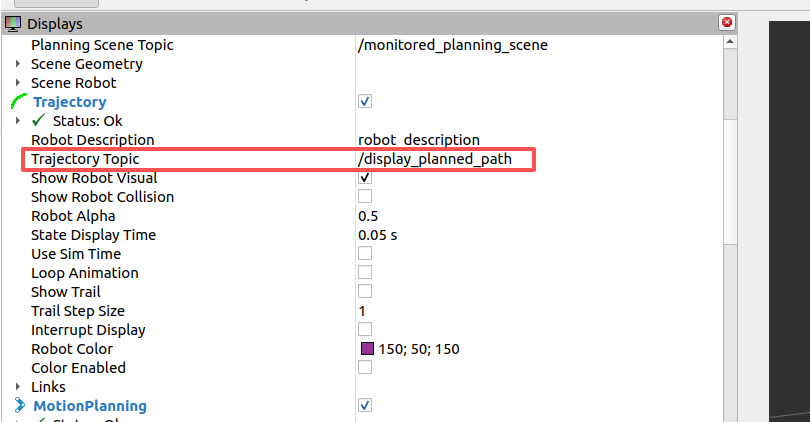Click the green Trajectory display icon
This screenshot has height=422, width=810.
19,102
